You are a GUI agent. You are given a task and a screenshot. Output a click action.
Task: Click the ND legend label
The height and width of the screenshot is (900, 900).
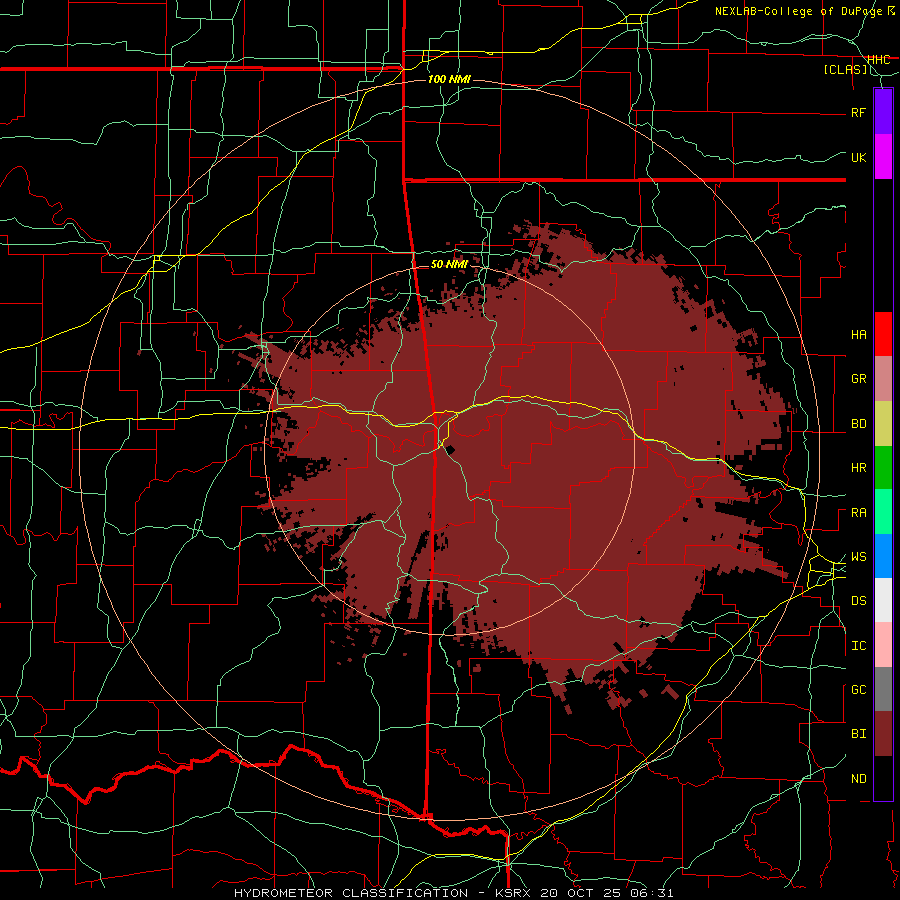pos(858,779)
